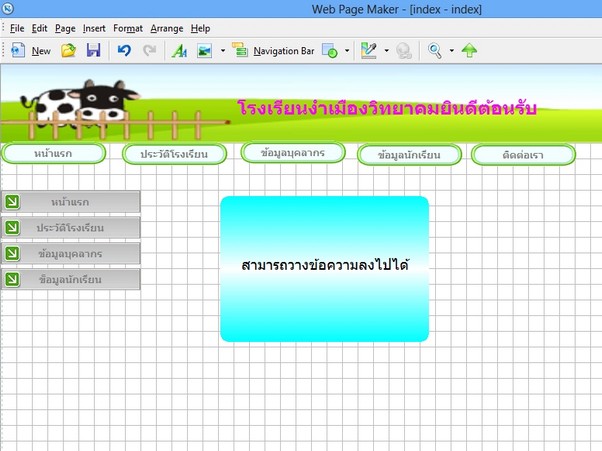Click the New page icon
The height and width of the screenshot is (451, 602).
[18, 50]
